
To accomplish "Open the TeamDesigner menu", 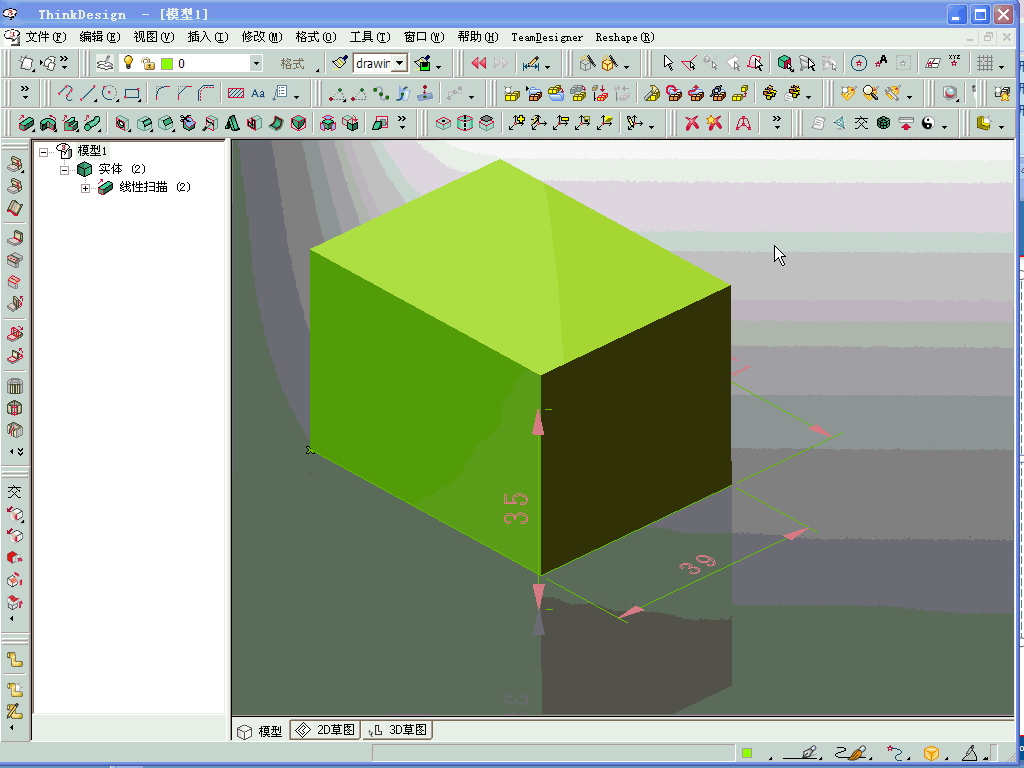I will point(547,37).
